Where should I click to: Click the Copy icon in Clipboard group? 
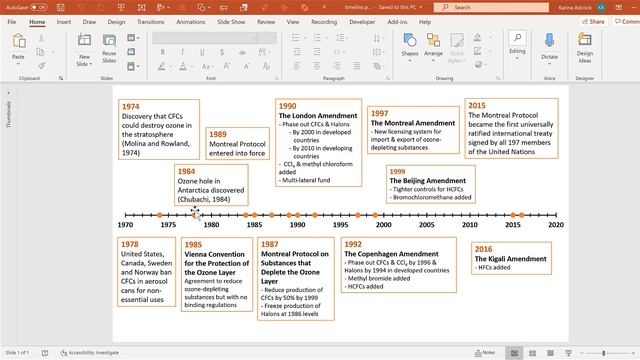40,52
